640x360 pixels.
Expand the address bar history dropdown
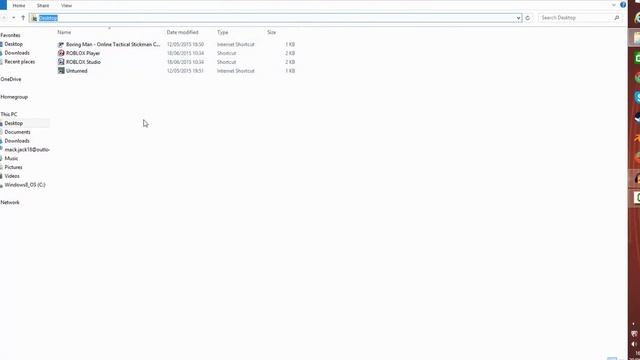coord(518,18)
